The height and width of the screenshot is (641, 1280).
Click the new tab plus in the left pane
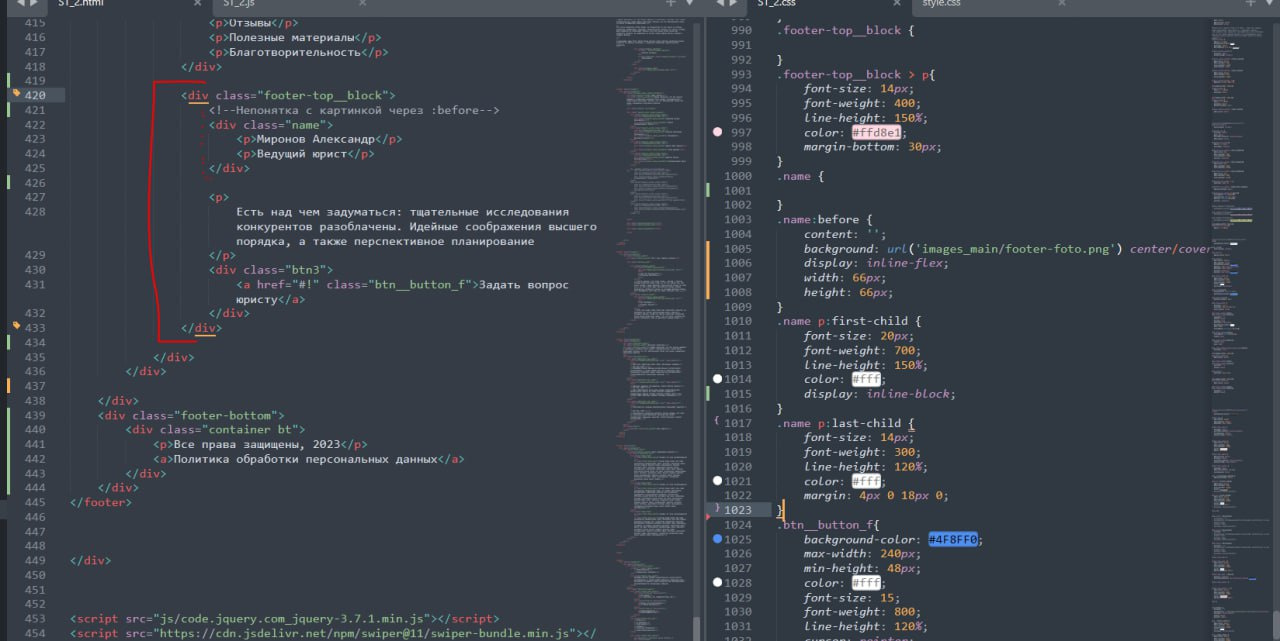coord(671,4)
